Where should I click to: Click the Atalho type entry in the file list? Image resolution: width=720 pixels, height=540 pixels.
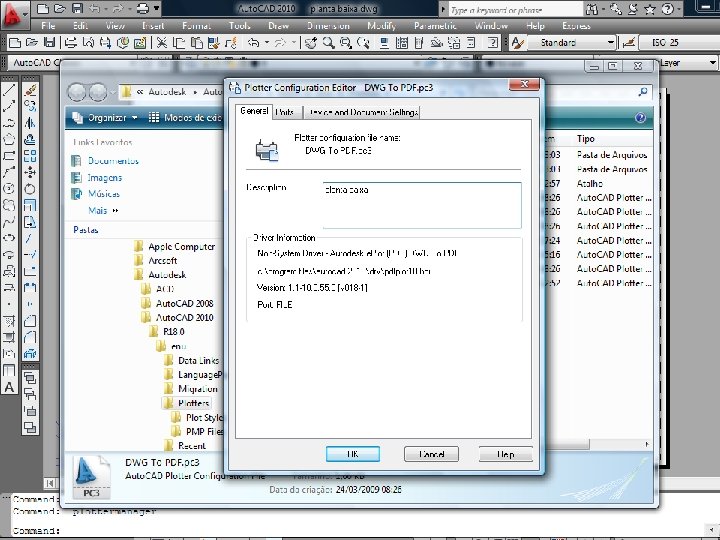click(590, 184)
